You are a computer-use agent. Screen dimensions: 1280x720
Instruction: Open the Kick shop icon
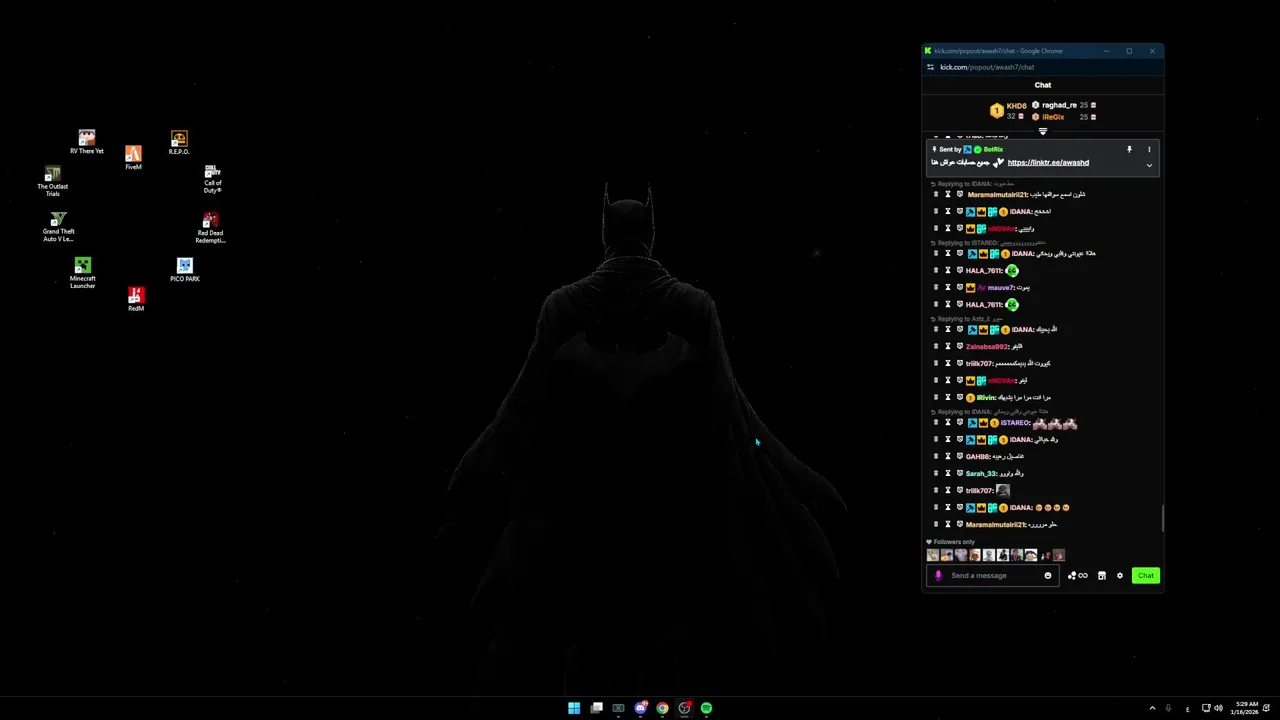point(1102,576)
